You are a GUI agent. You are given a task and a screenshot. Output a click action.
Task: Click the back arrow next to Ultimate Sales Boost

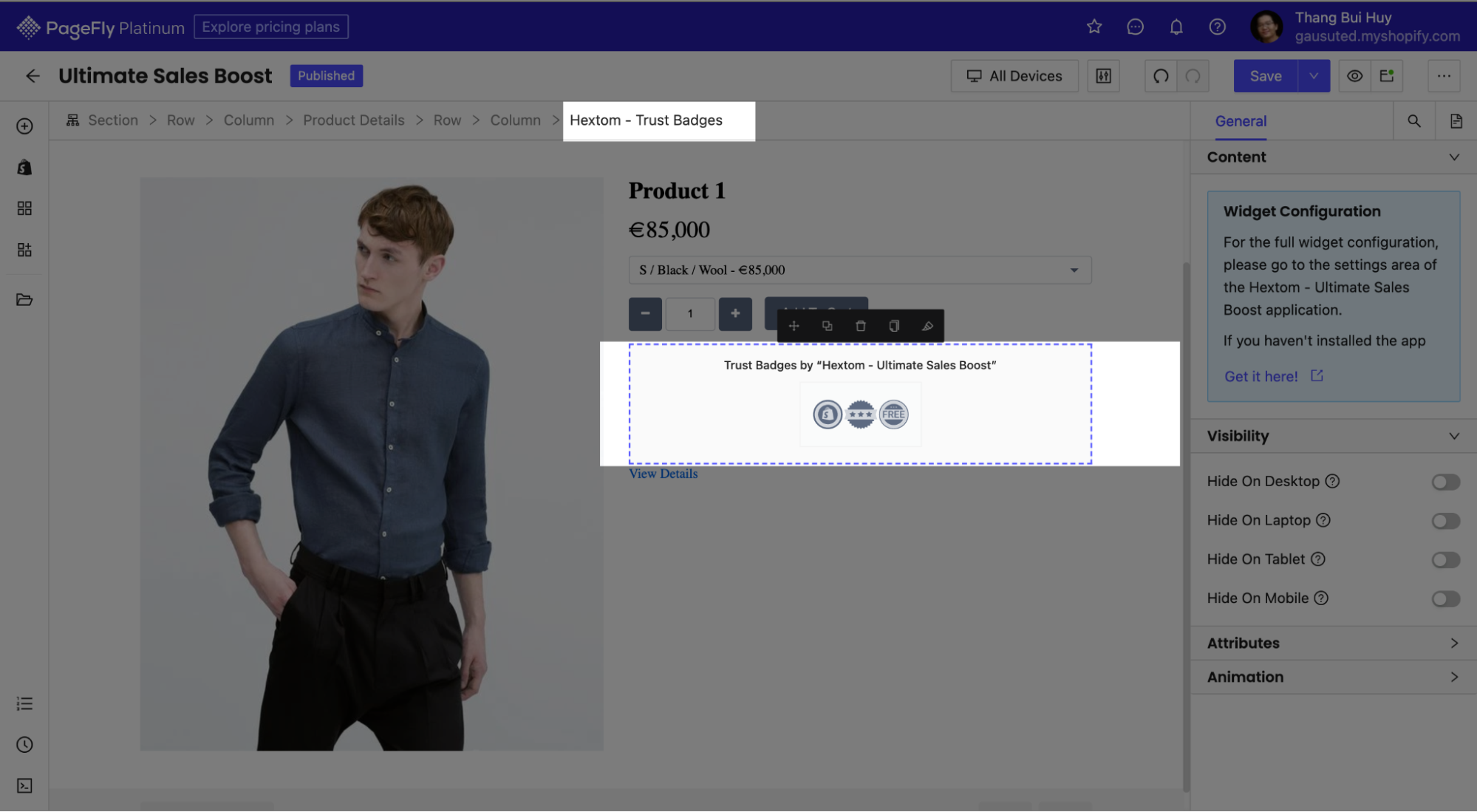tap(33, 76)
